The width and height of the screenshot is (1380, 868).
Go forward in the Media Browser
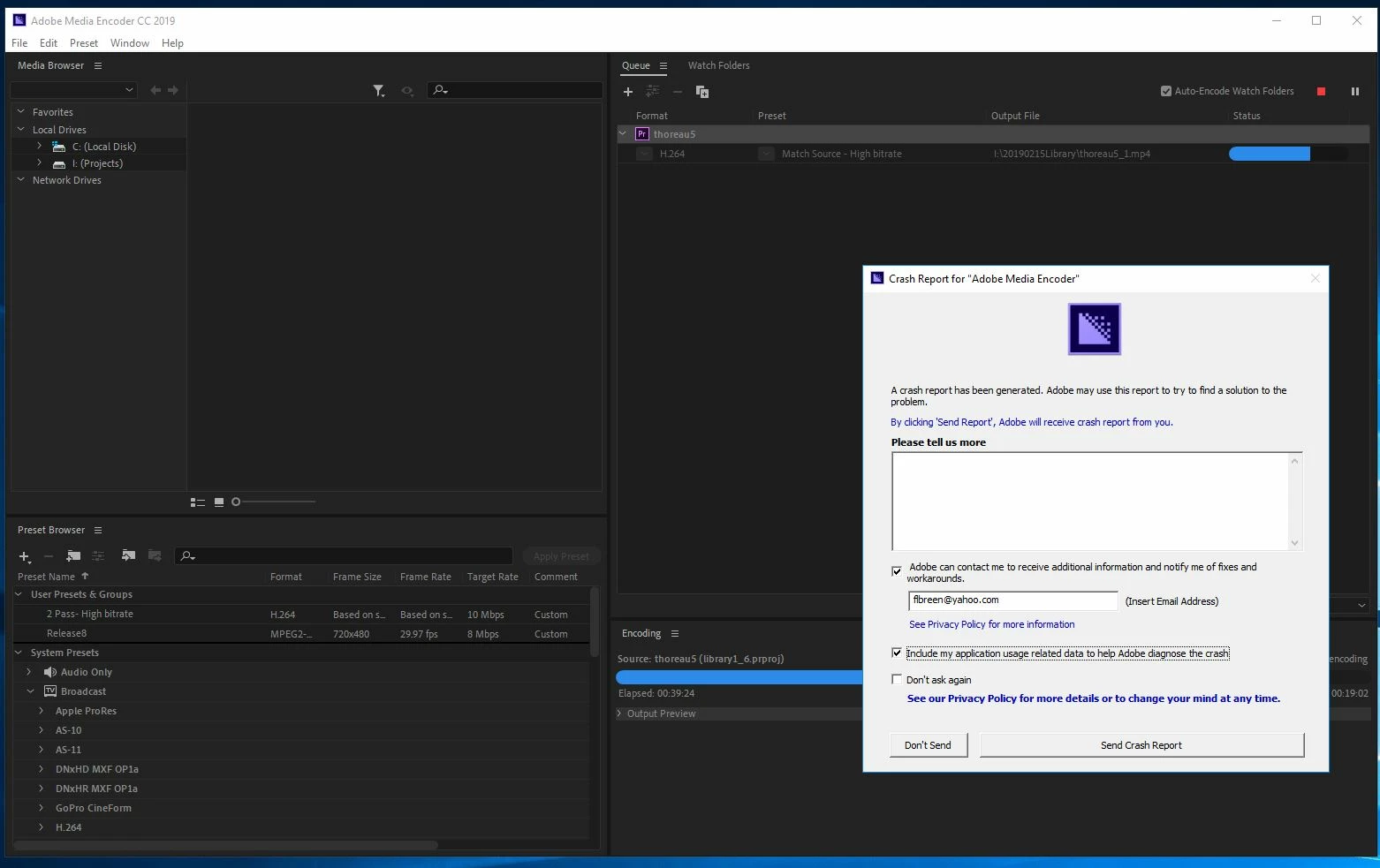pyautogui.click(x=173, y=90)
